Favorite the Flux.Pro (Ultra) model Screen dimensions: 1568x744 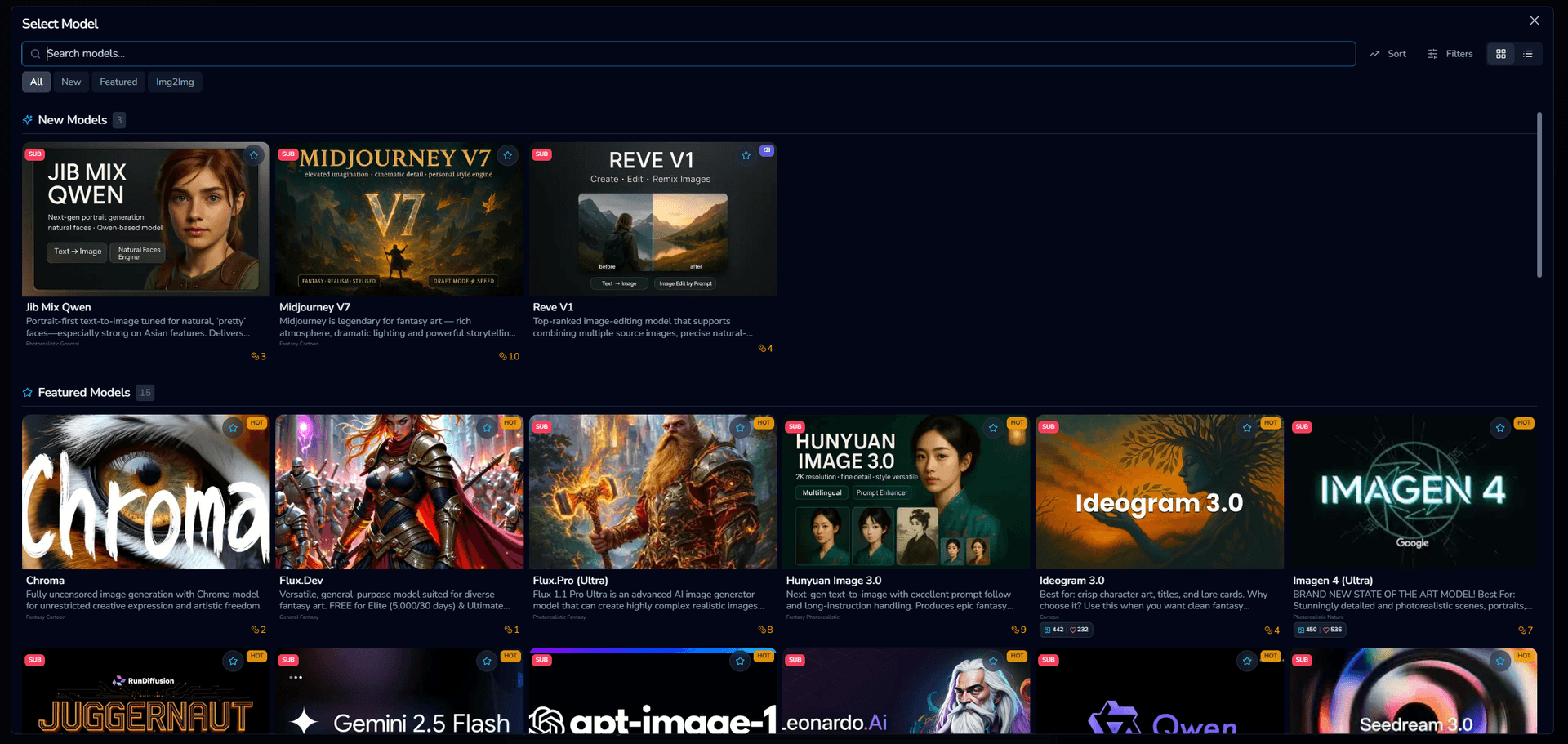point(740,428)
